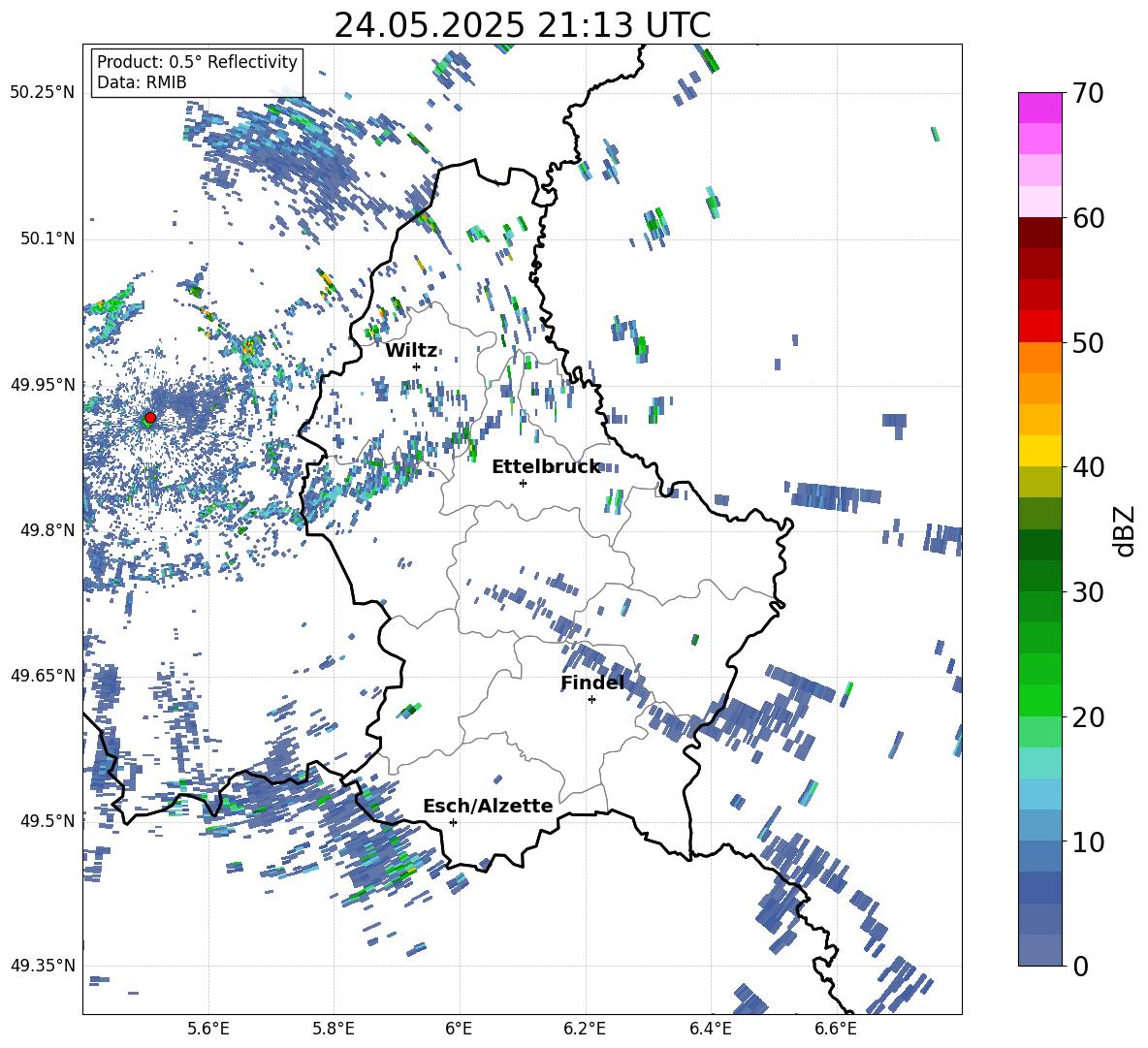
Task: Click the magenta top colorbar segment
Action: pyautogui.click(x=1039, y=108)
